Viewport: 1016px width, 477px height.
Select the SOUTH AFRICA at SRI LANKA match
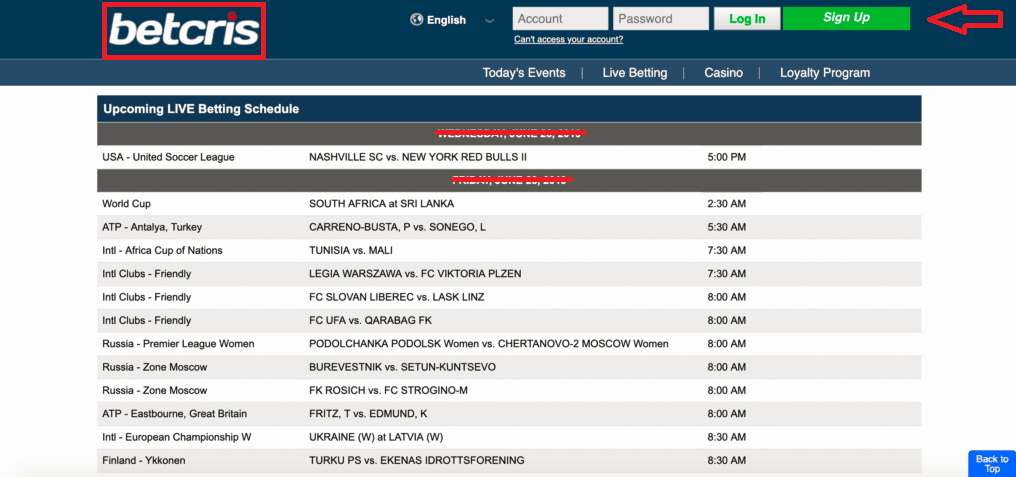pyautogui.click(x=382, y=204)
